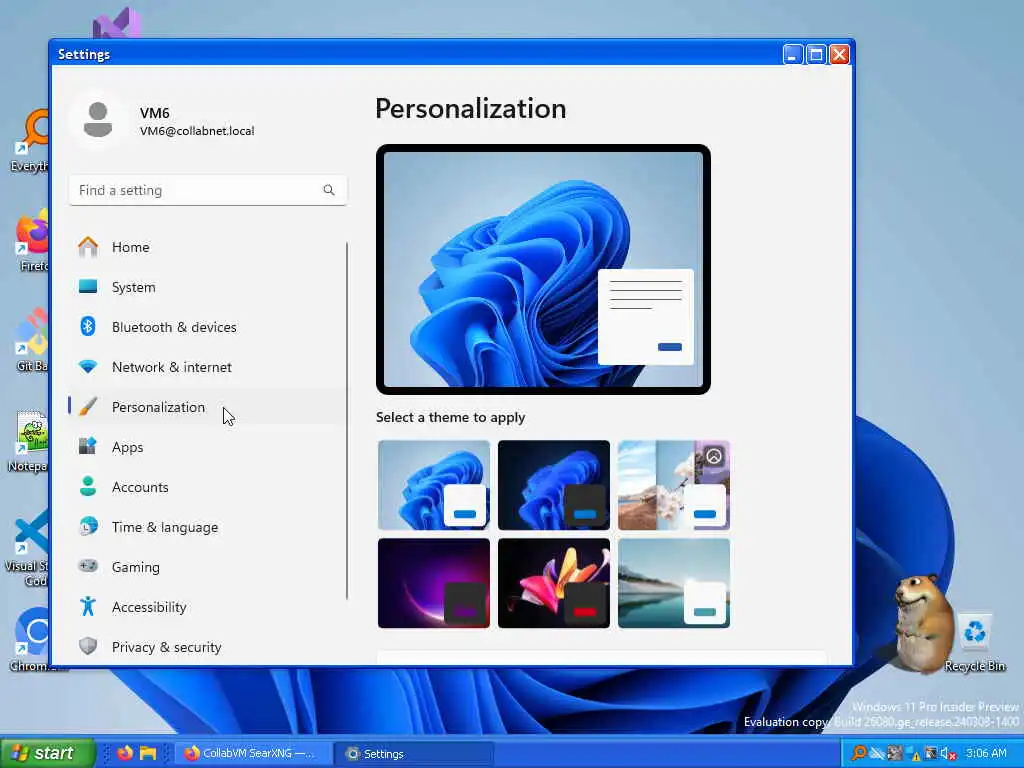The width and height of the screenshot is (1024, 768).
Task: Select the Firefox desktop shortcut
Action: point(31,240)
